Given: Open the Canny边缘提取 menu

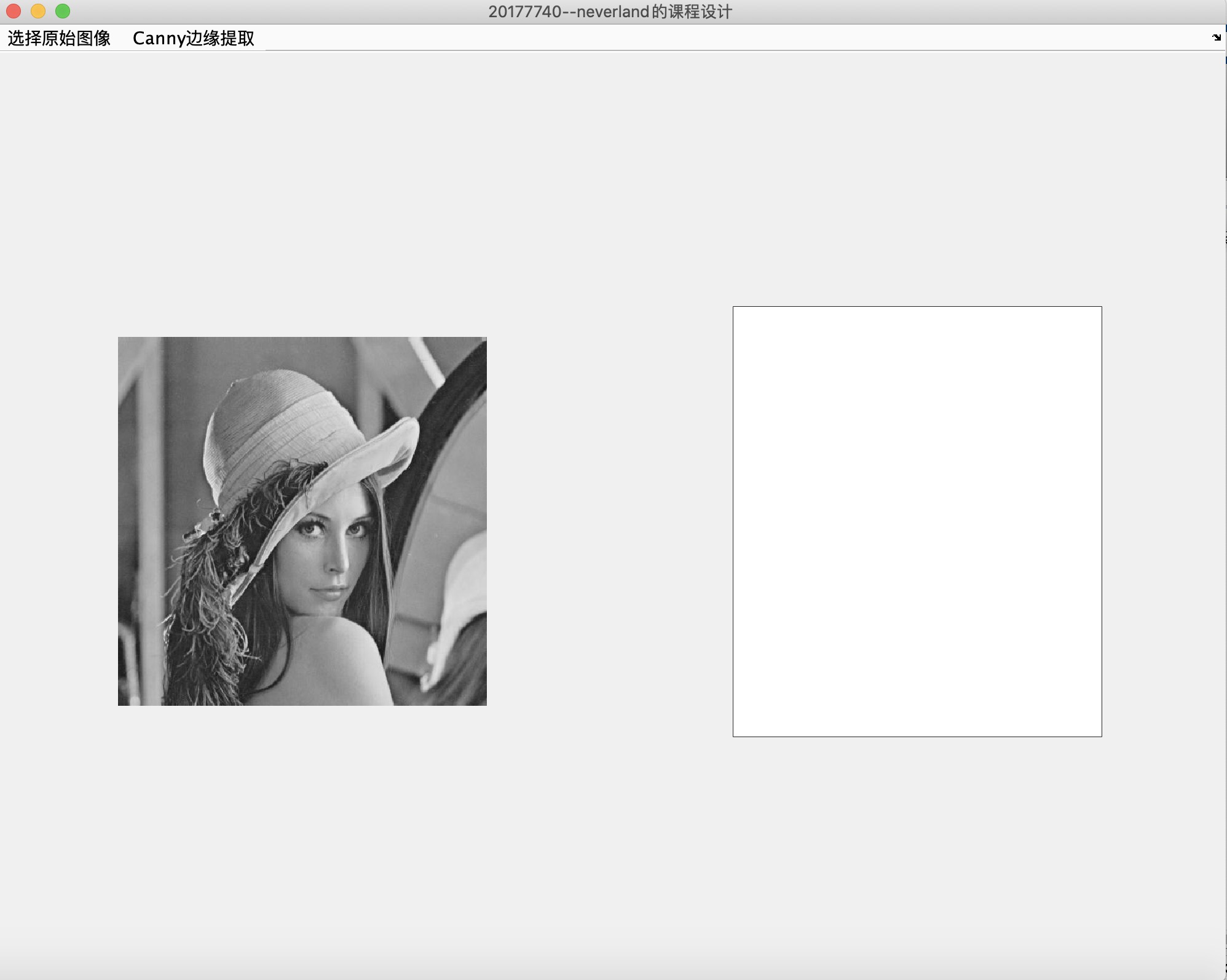Looking at the screenshot, I should point(193,38).
